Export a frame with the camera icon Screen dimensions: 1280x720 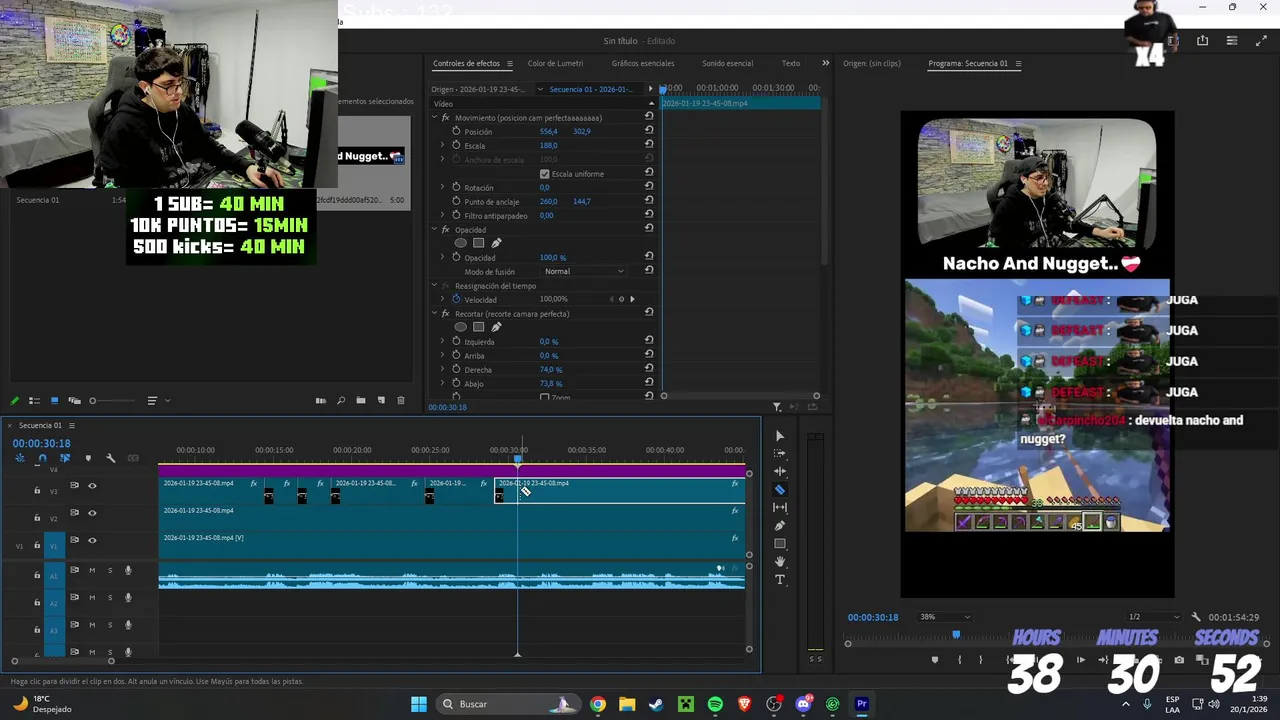(1179, 660)
